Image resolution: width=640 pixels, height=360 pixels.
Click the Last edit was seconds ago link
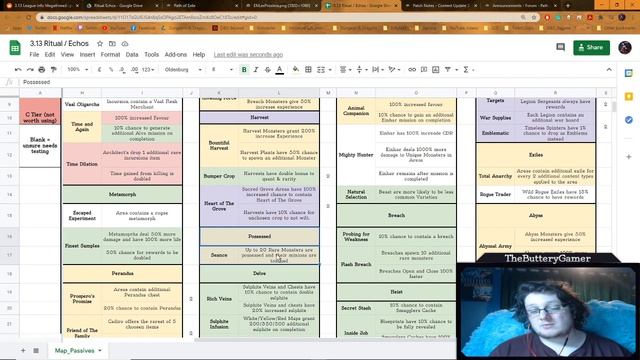pyautogui.click(x=248, y=55)
